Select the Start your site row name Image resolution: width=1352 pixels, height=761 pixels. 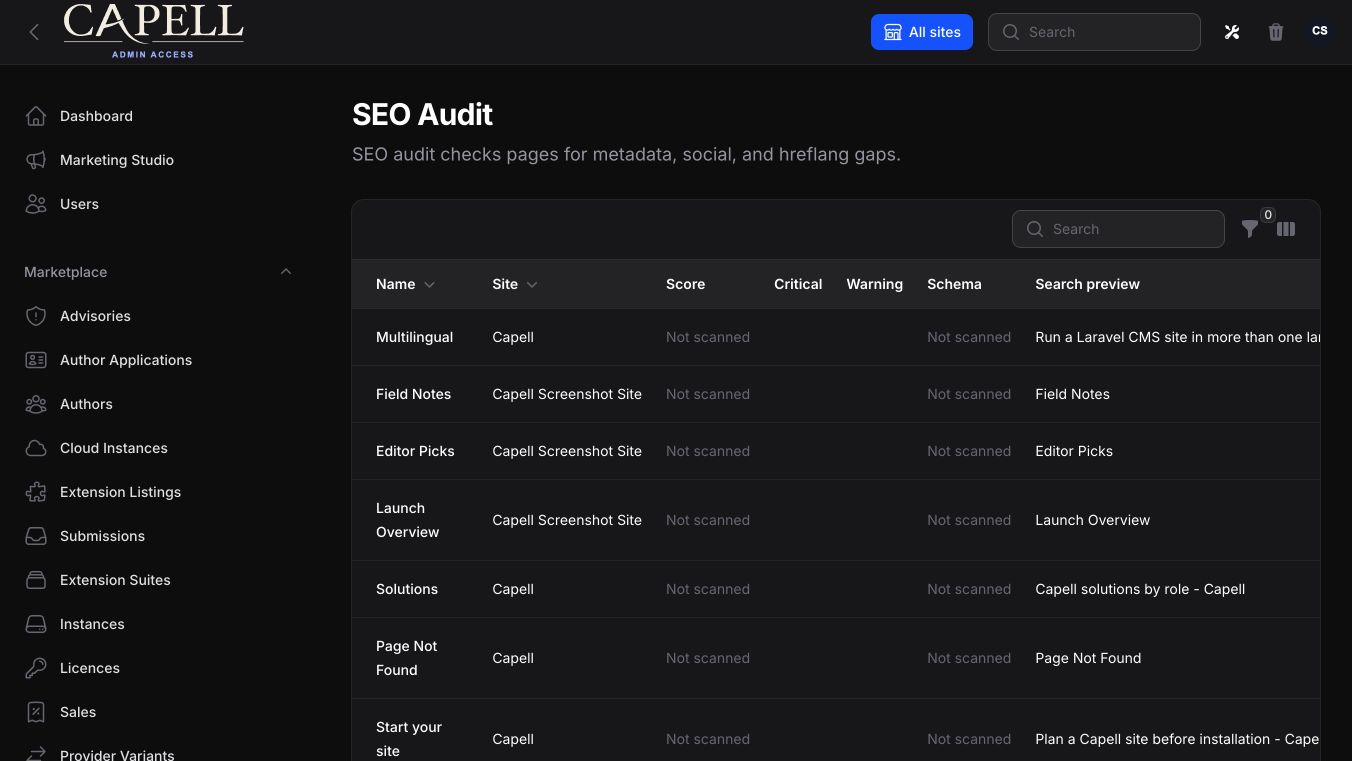tap(409, 739)
